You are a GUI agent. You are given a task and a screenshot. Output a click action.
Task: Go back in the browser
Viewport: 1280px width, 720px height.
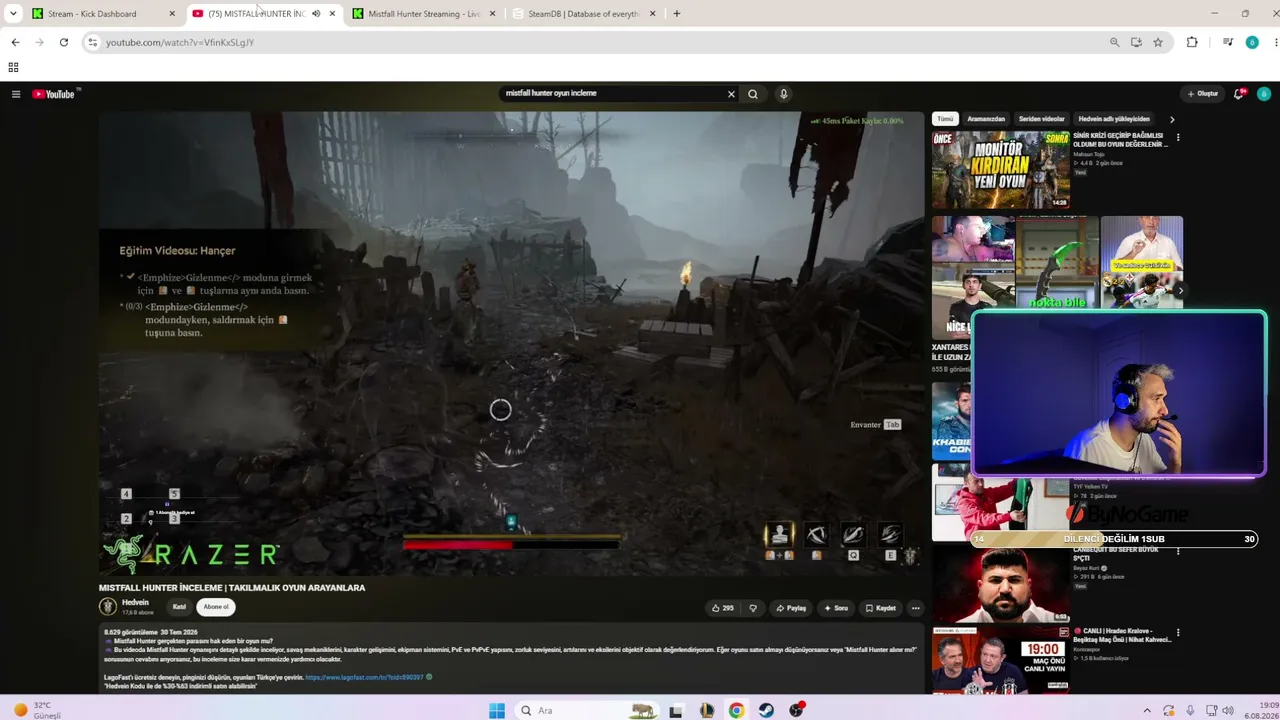(15, 42)
